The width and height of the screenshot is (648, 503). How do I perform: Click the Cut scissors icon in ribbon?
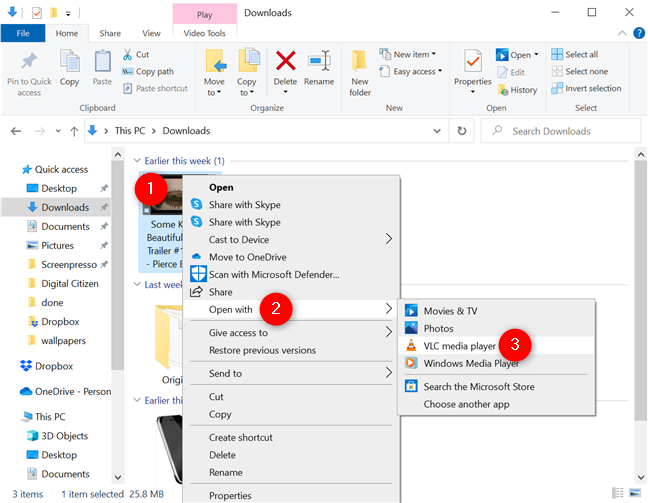coord(127,54)
